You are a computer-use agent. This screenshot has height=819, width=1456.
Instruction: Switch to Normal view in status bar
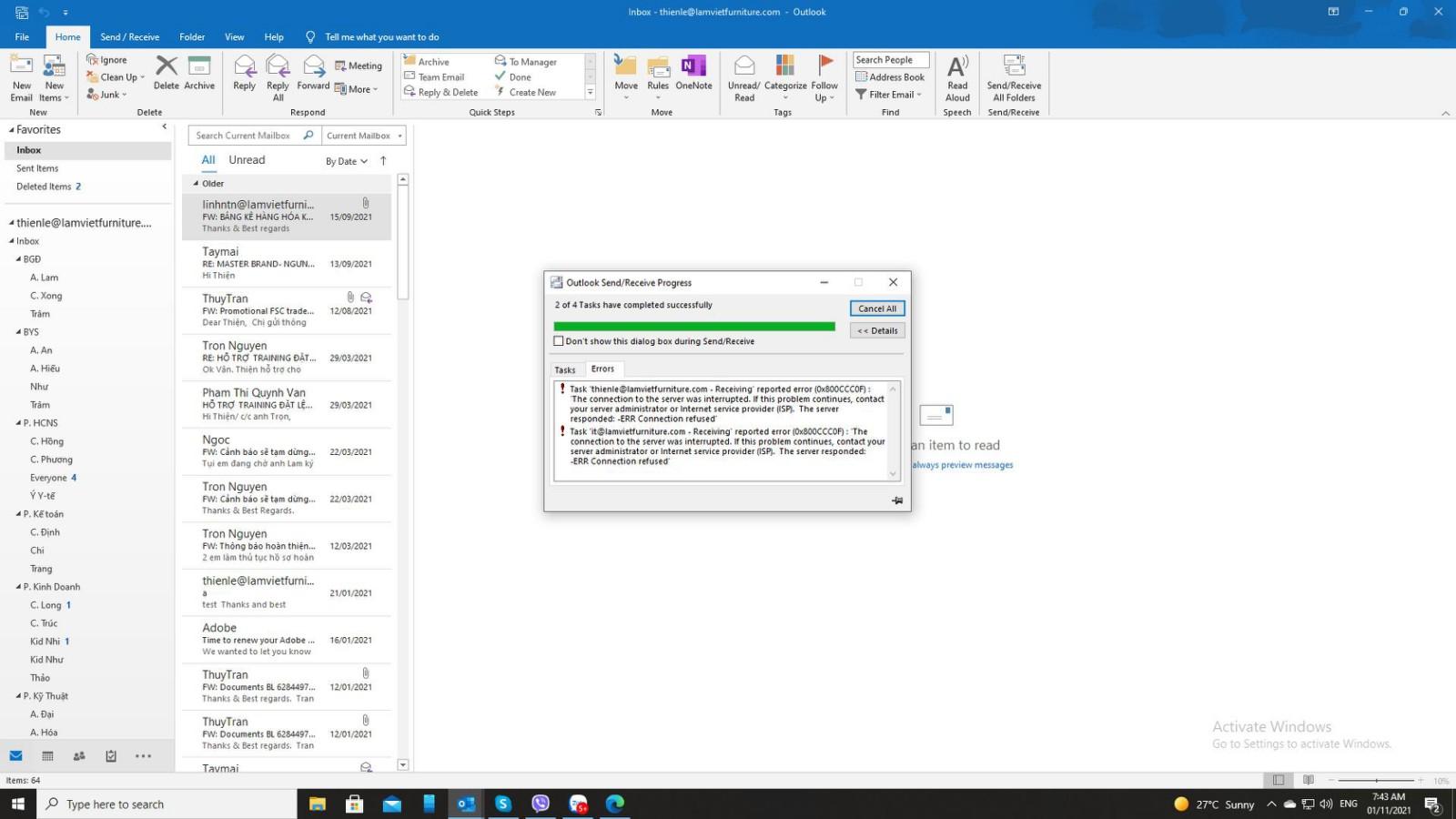click(x=1279, y=780)
